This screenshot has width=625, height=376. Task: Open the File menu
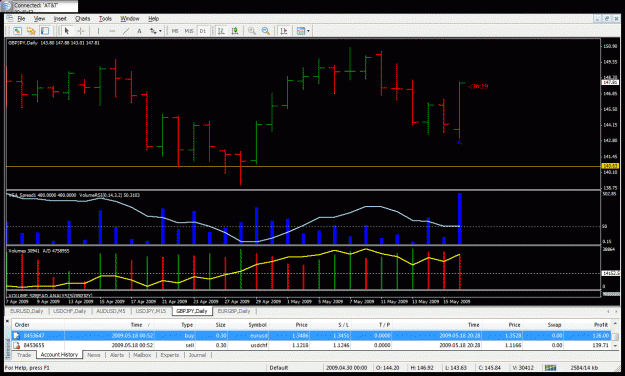pyautogui.click(x=22, y=18)
